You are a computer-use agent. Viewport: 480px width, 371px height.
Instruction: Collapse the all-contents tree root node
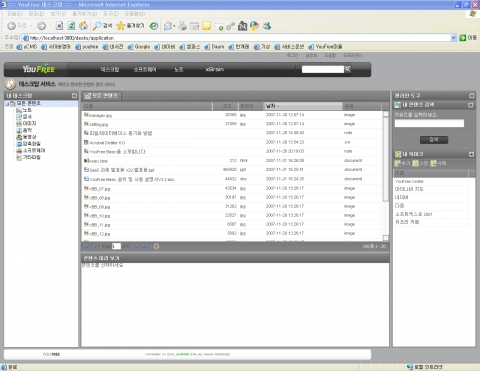(x=7, y=104)
